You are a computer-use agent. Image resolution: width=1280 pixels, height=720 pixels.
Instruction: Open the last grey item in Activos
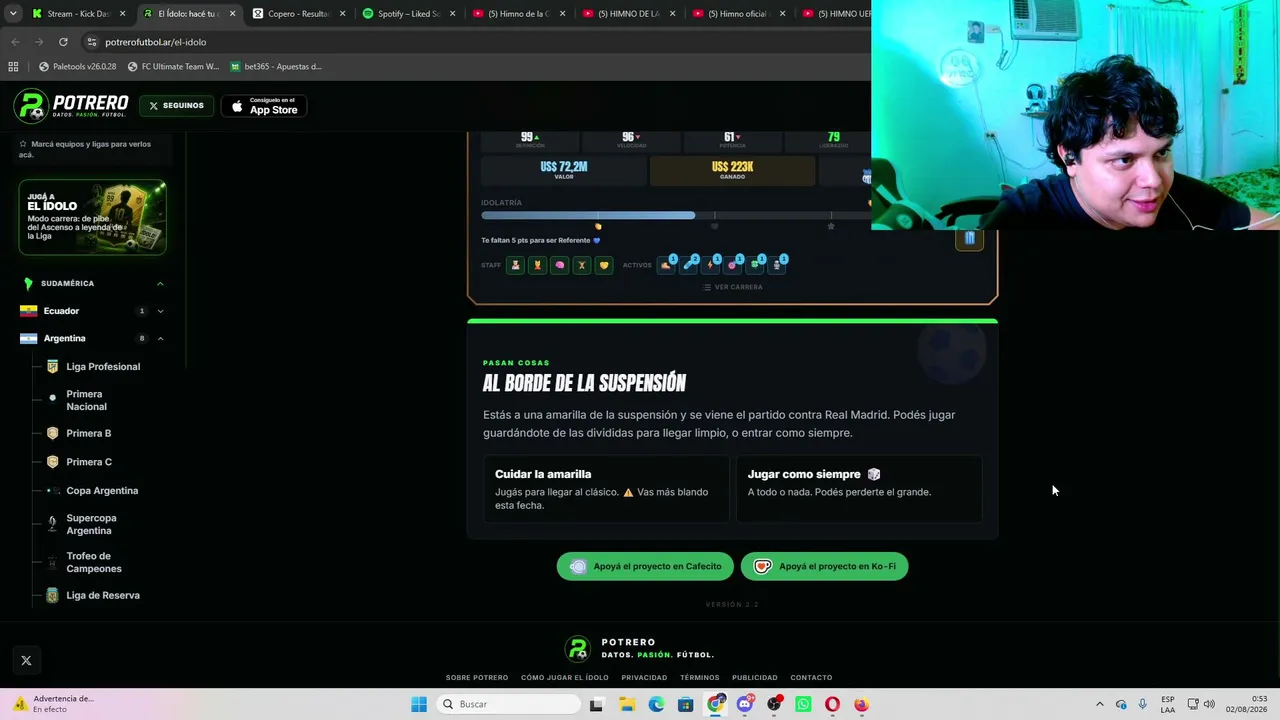(777, 265)
